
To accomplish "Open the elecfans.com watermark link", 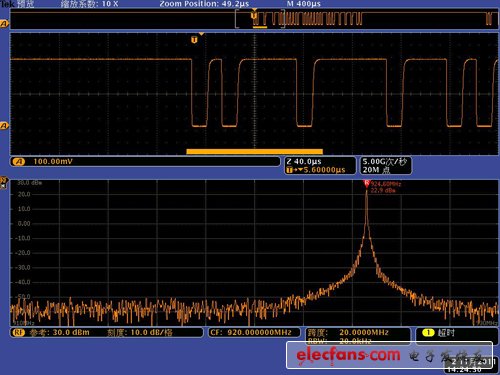I will 348,355.
